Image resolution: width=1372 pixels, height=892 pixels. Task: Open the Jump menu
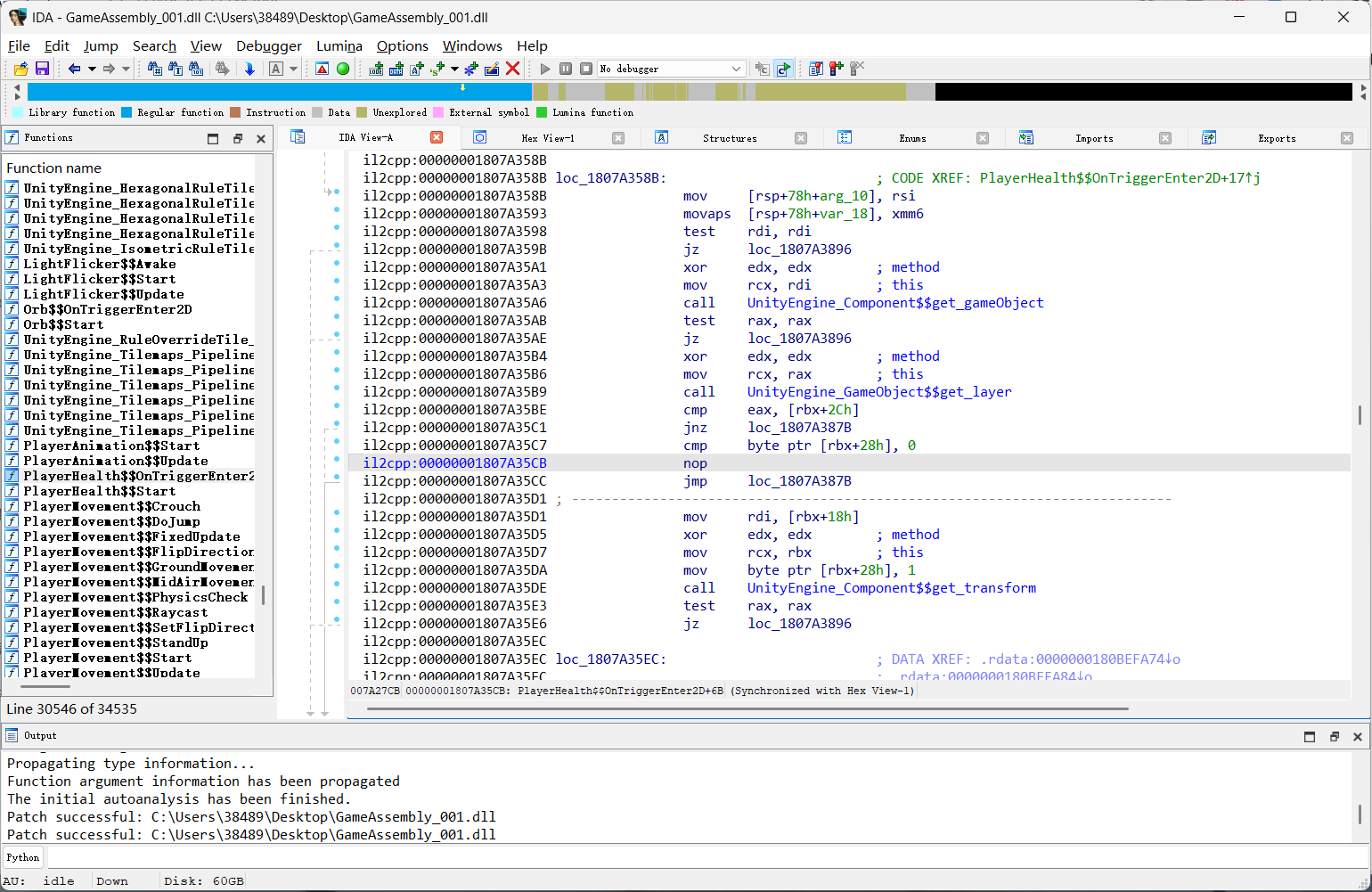(101, 45)
